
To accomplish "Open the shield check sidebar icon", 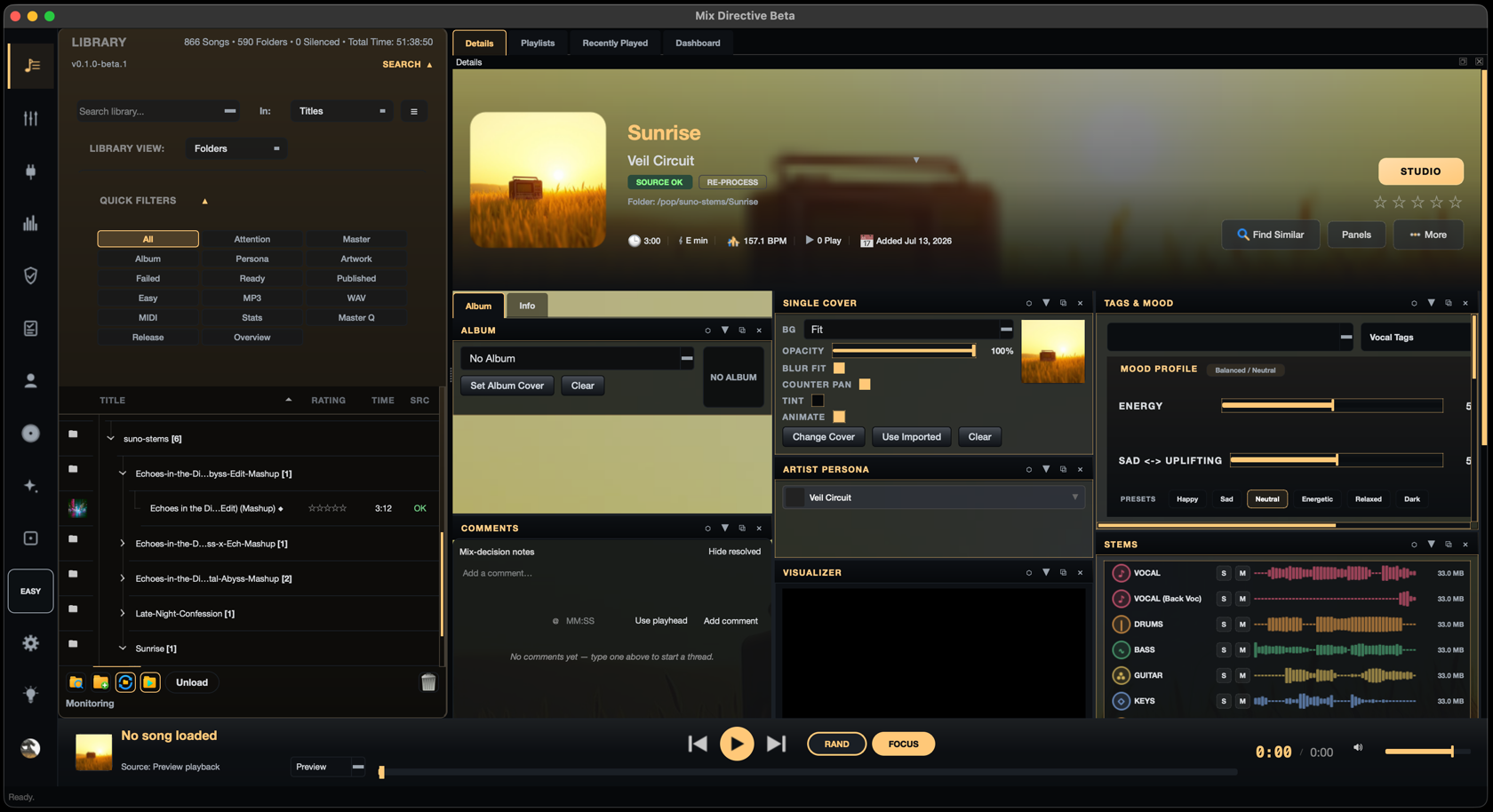I will click(31, 275).
